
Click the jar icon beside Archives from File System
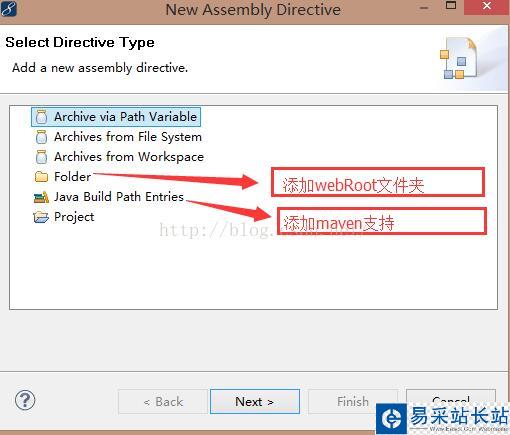tap(41, 137)
